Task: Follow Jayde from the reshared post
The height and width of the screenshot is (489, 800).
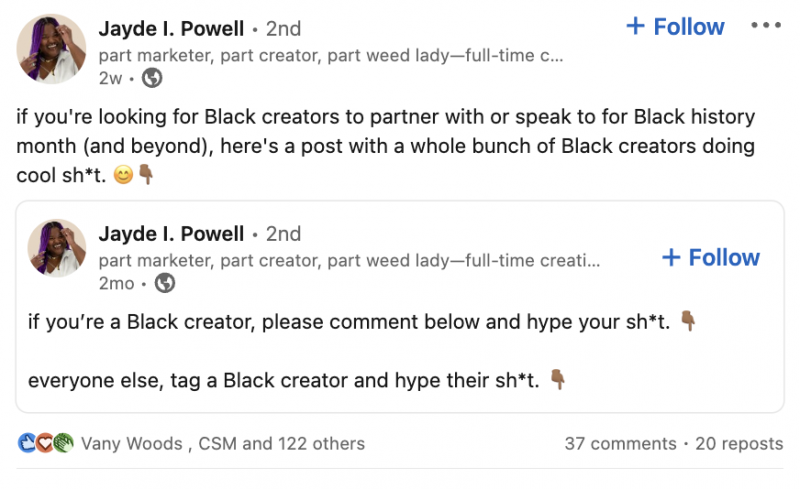Action: point(711,257)
